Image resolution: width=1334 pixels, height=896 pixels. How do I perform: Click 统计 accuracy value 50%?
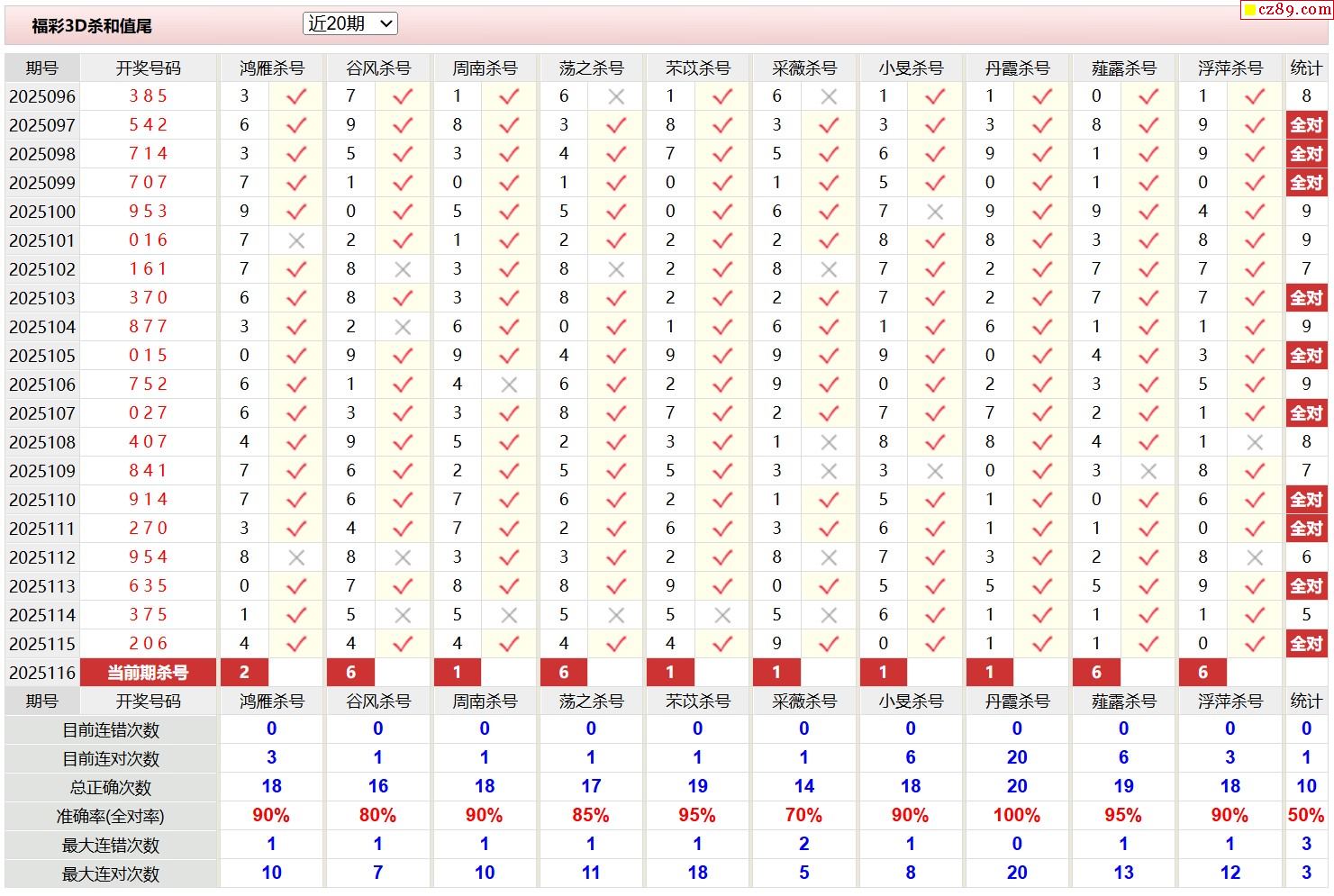[1306, 815]
